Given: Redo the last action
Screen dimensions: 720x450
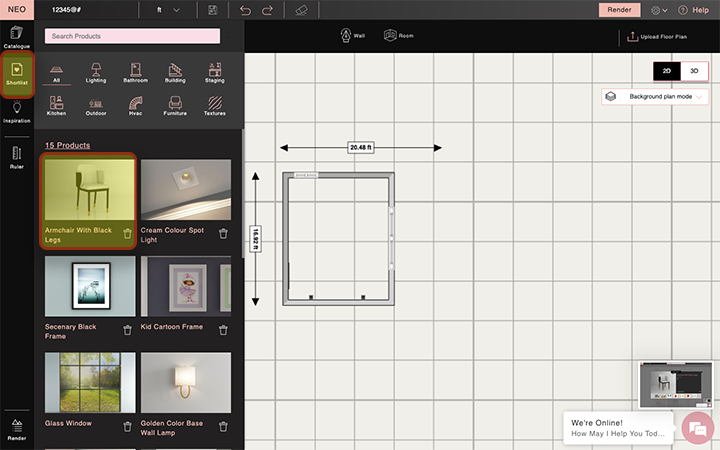Looking at the screenshot, I should point(267,10).
